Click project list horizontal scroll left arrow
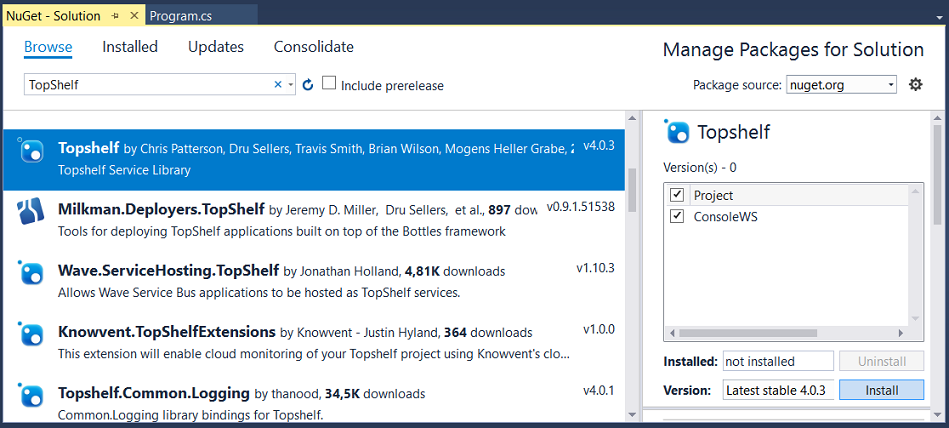 tap(671, 333)
